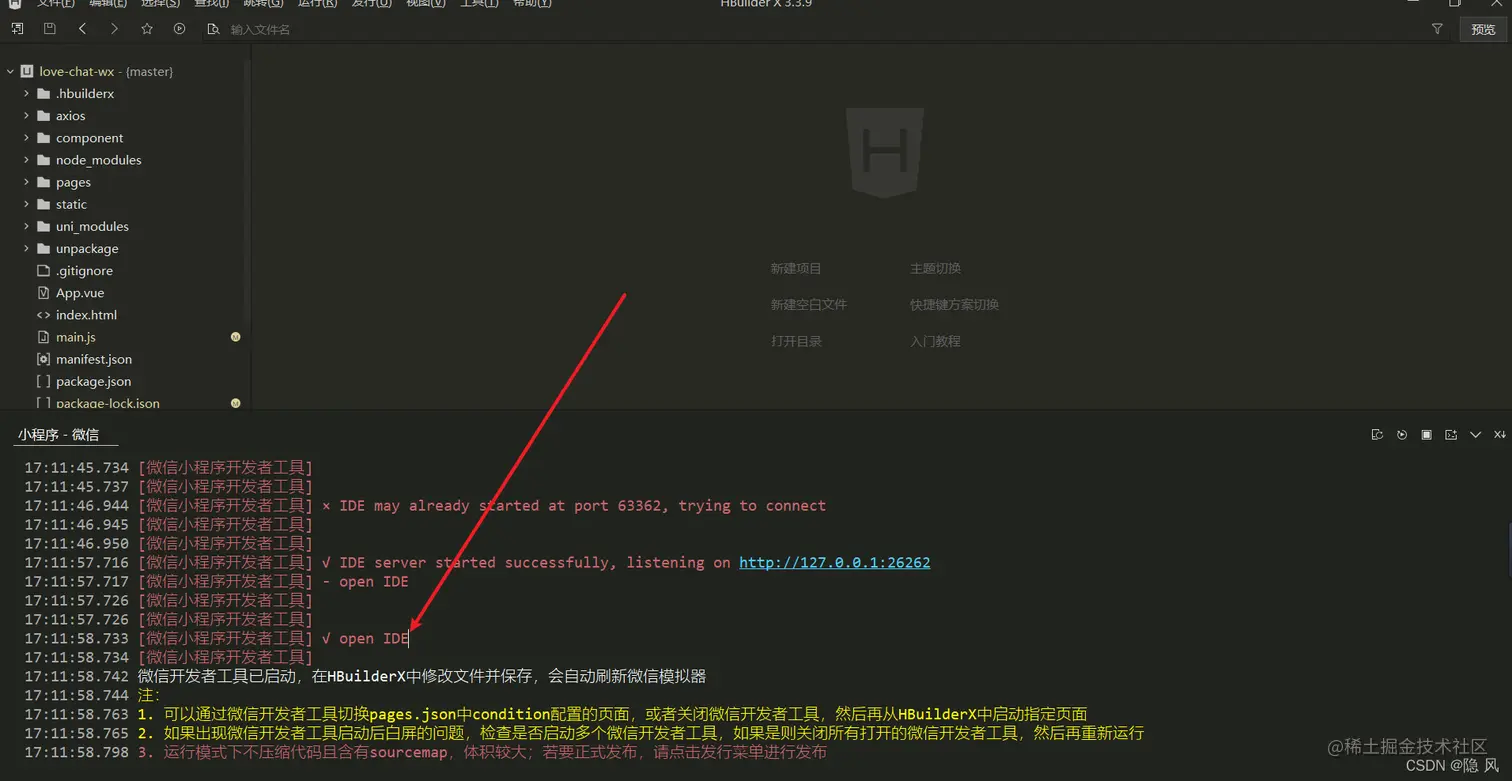
Task: Click the refresh device icon in console
Action: click(1377, 435)
